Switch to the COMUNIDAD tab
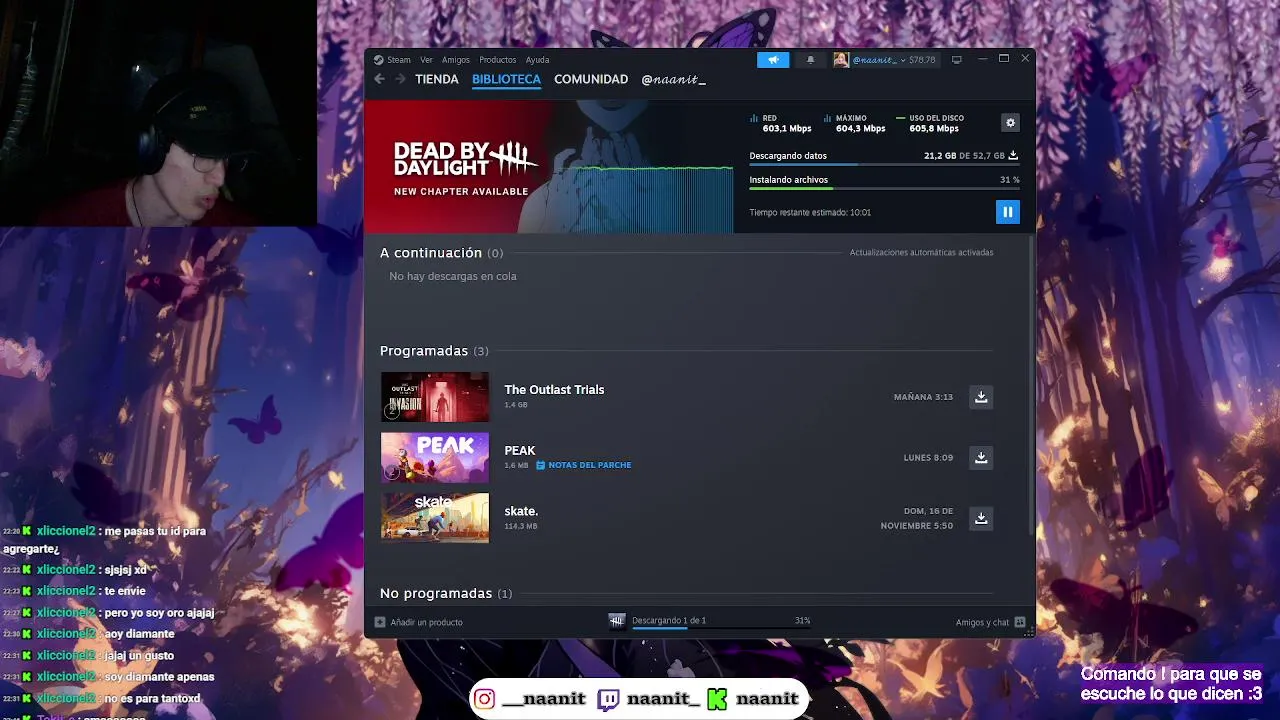This screenshot has width=1280, height=720. click(x=591, y=79)
